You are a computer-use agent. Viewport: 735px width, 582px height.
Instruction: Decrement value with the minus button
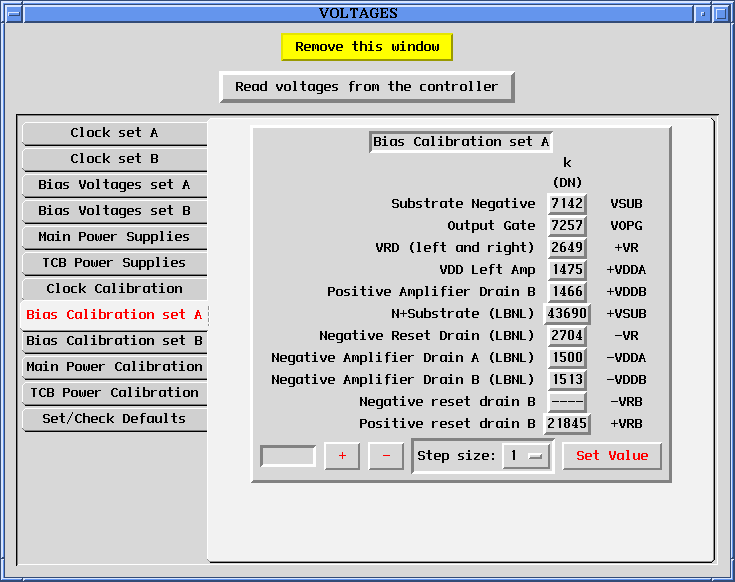(x=386, y=456)
